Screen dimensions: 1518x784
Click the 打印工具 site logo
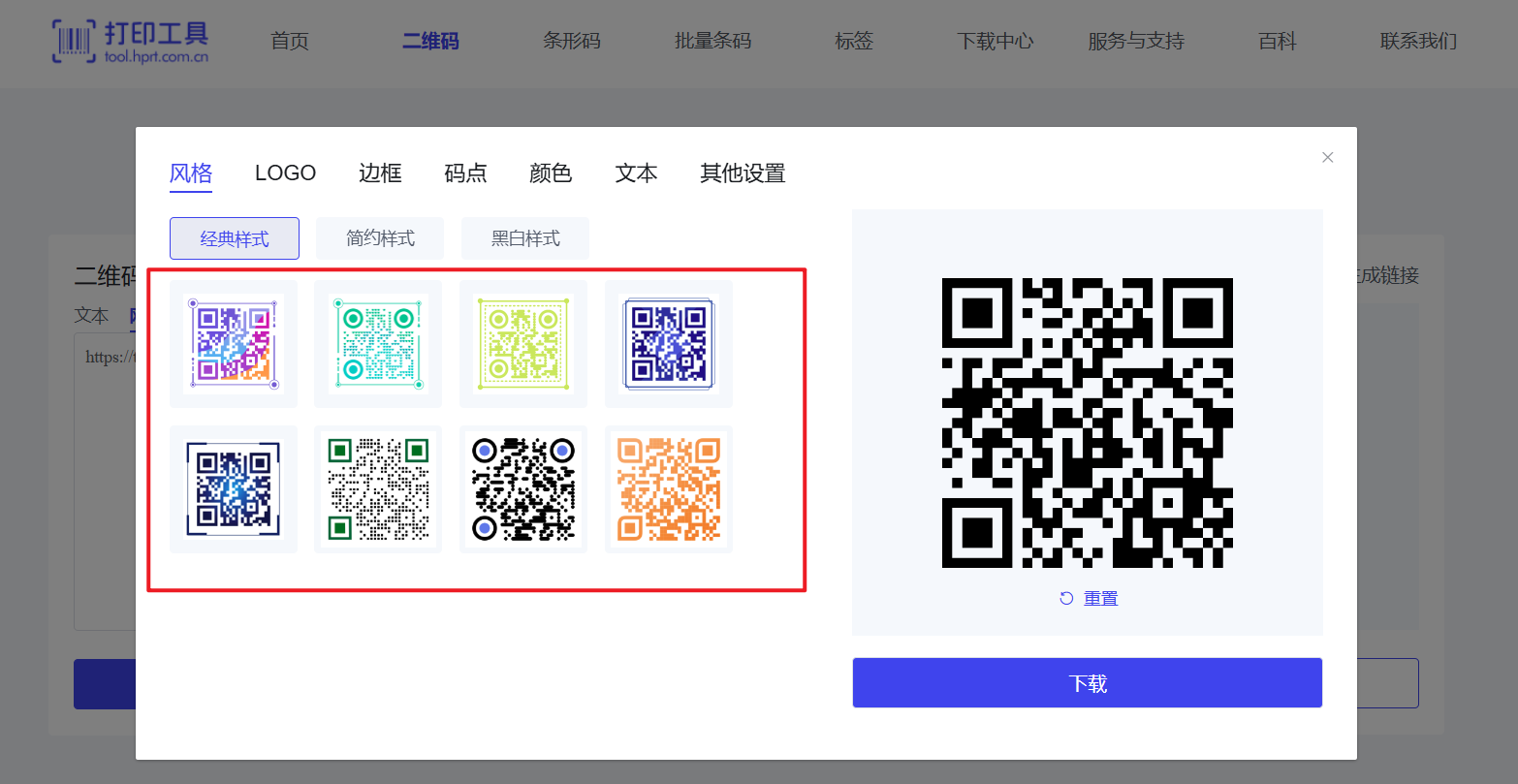click(130, 41)
